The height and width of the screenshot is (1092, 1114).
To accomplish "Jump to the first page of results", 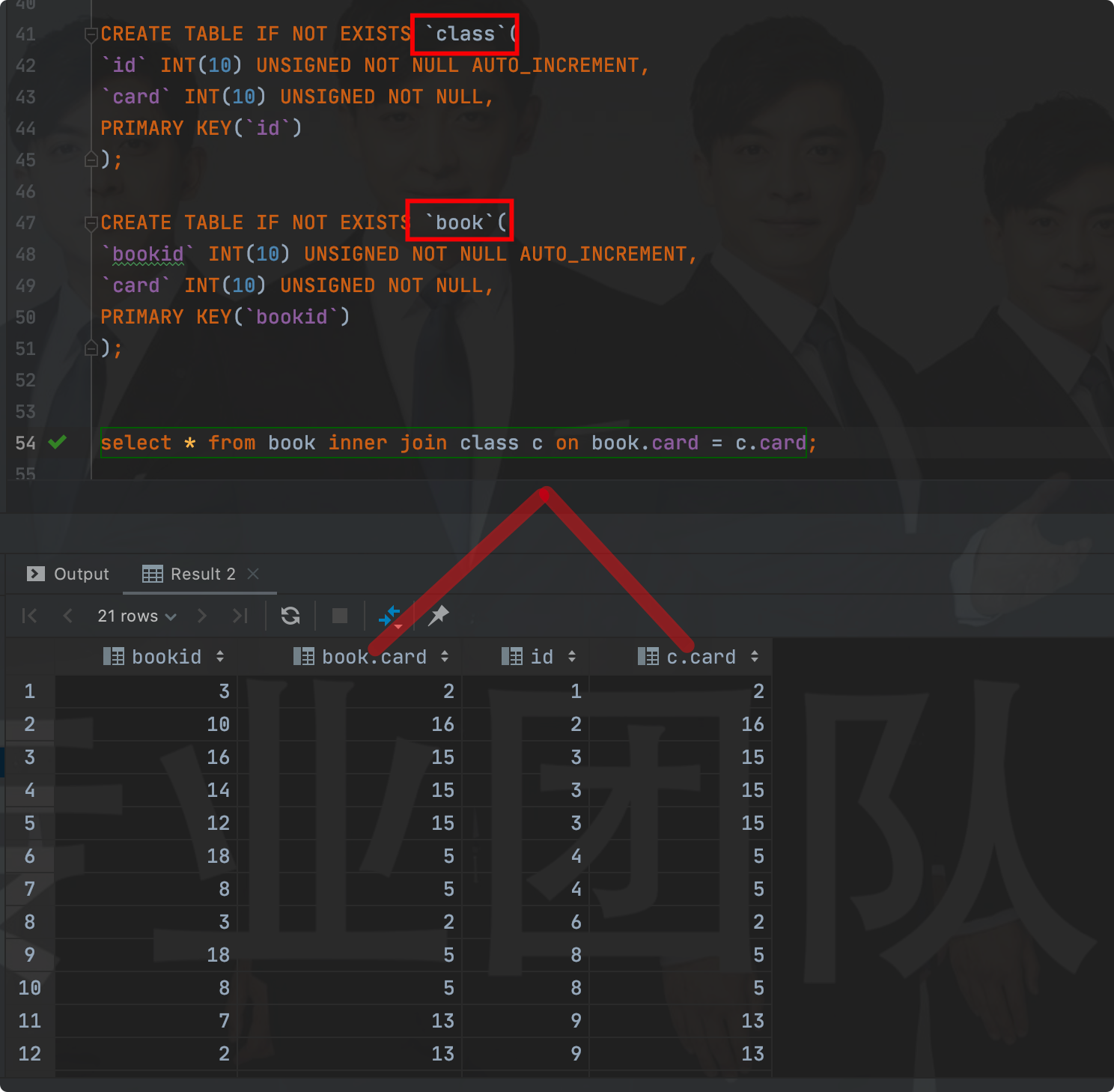I will point(29,616).
